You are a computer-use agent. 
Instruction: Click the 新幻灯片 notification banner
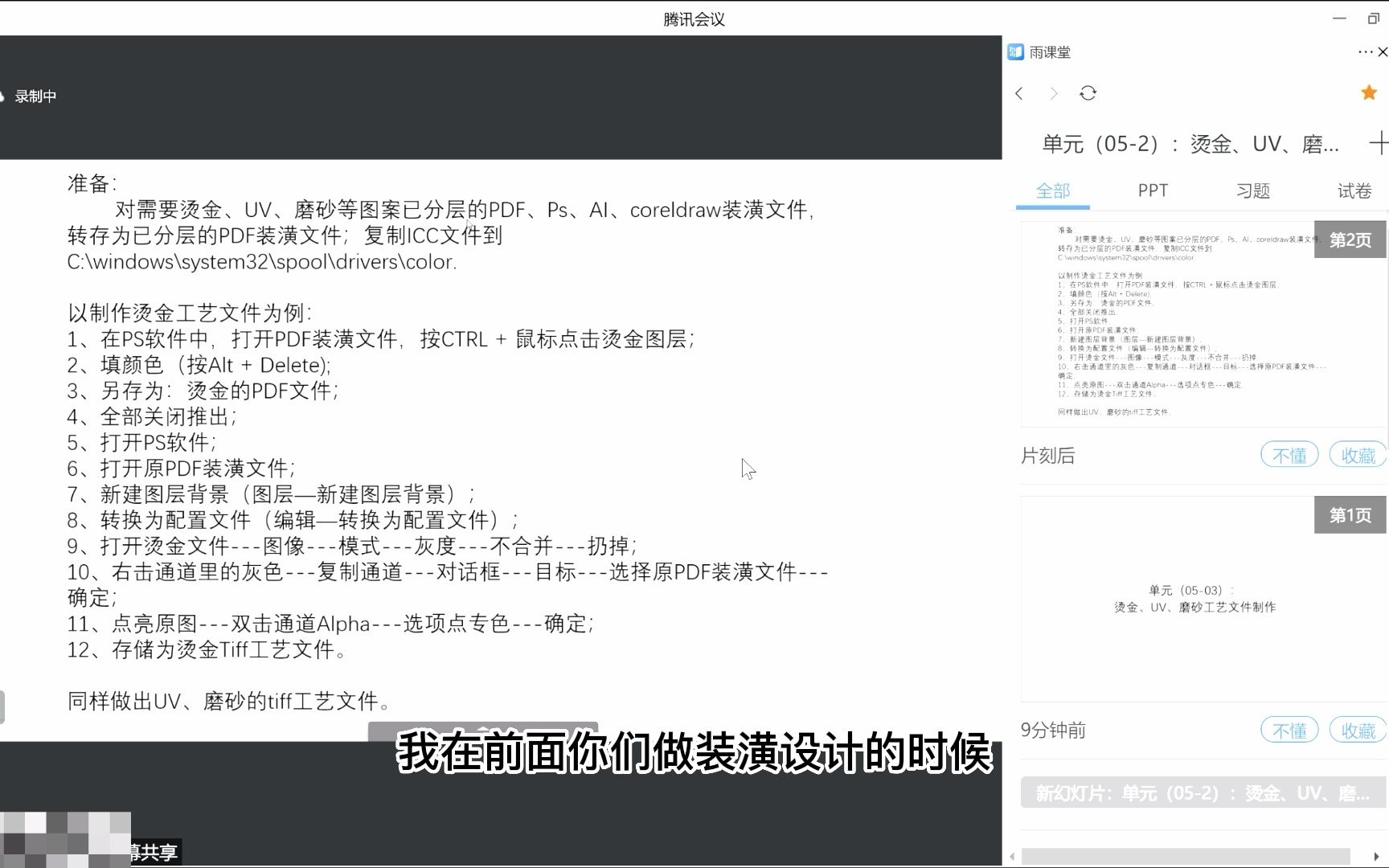[x=1203, y=793]
